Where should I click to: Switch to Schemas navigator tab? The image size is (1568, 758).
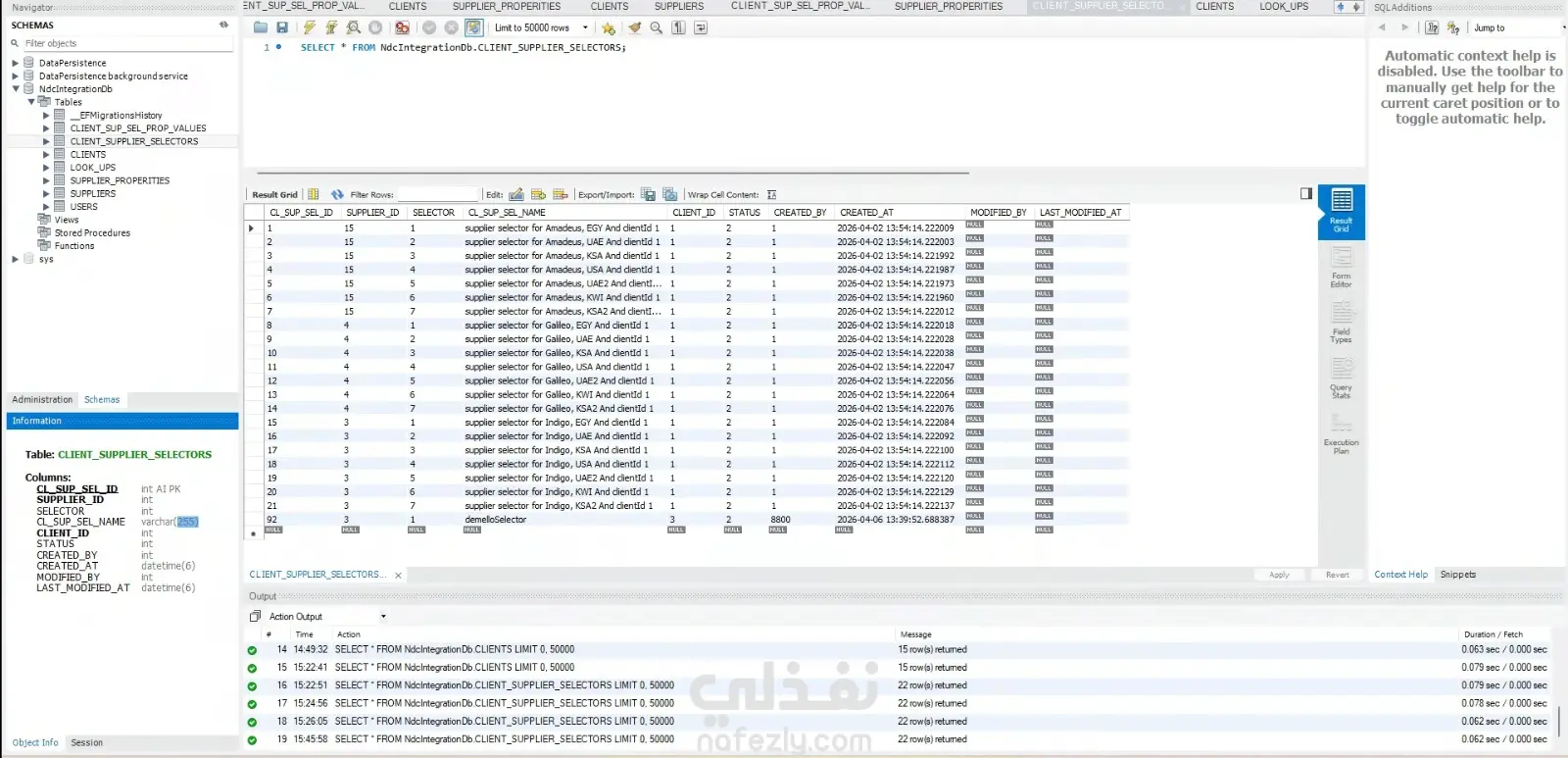tap(102, 399)
